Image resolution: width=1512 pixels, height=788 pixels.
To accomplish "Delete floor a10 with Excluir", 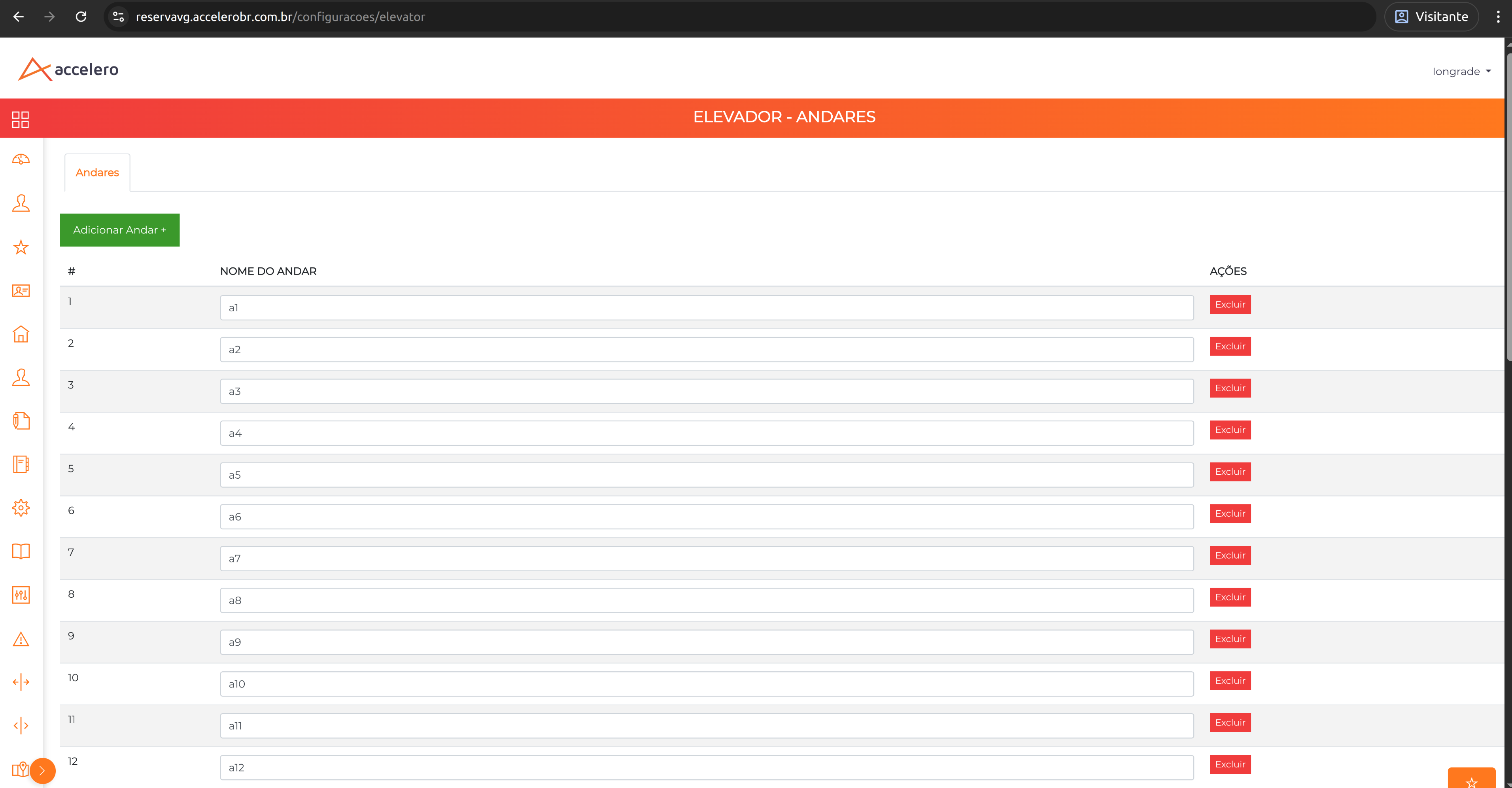I will coord(1230,681).
